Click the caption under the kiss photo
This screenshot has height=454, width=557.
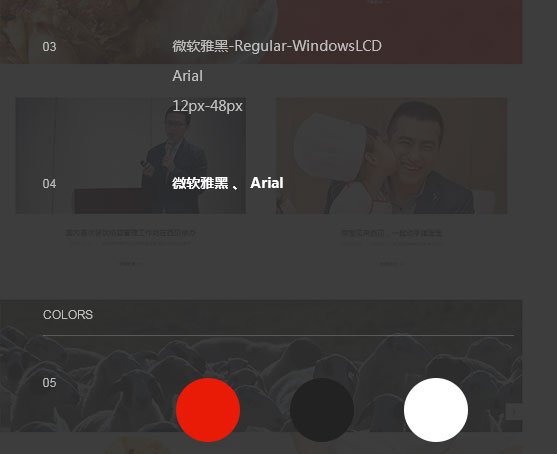click(x=391, y=233)
